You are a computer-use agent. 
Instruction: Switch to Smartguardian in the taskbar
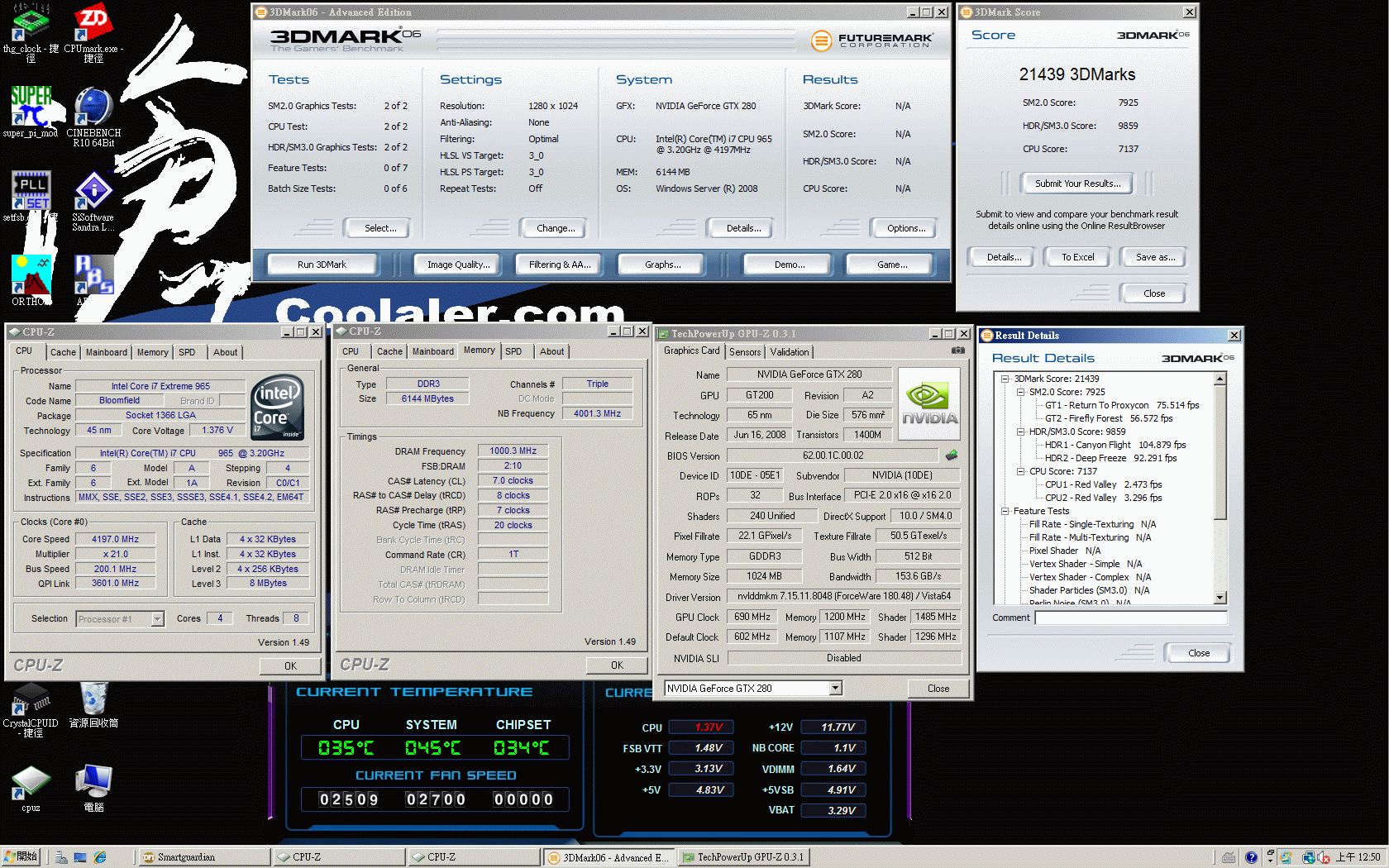click(203, 857)
